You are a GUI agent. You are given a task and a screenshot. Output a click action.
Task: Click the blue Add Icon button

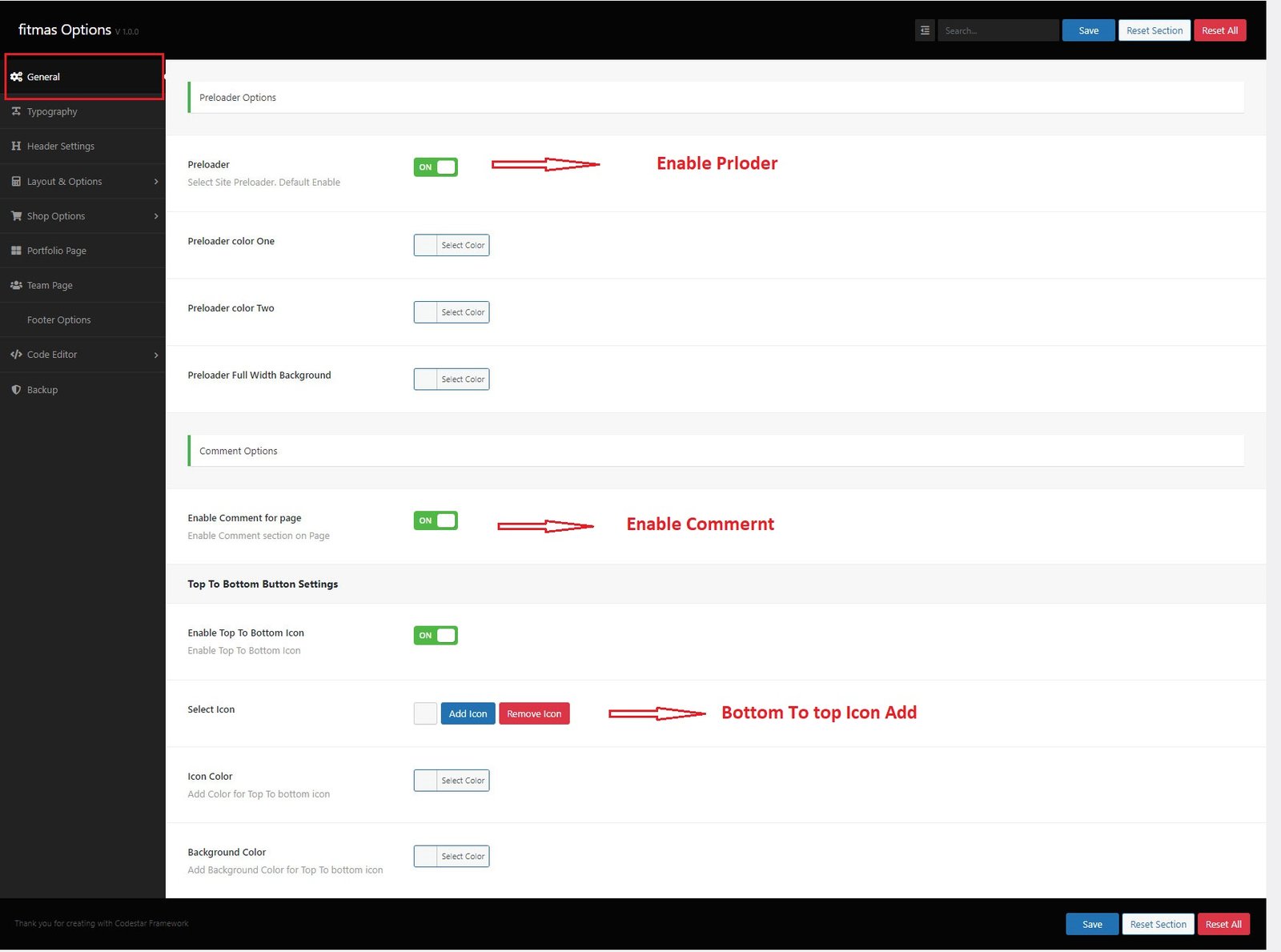click(468, 713)
